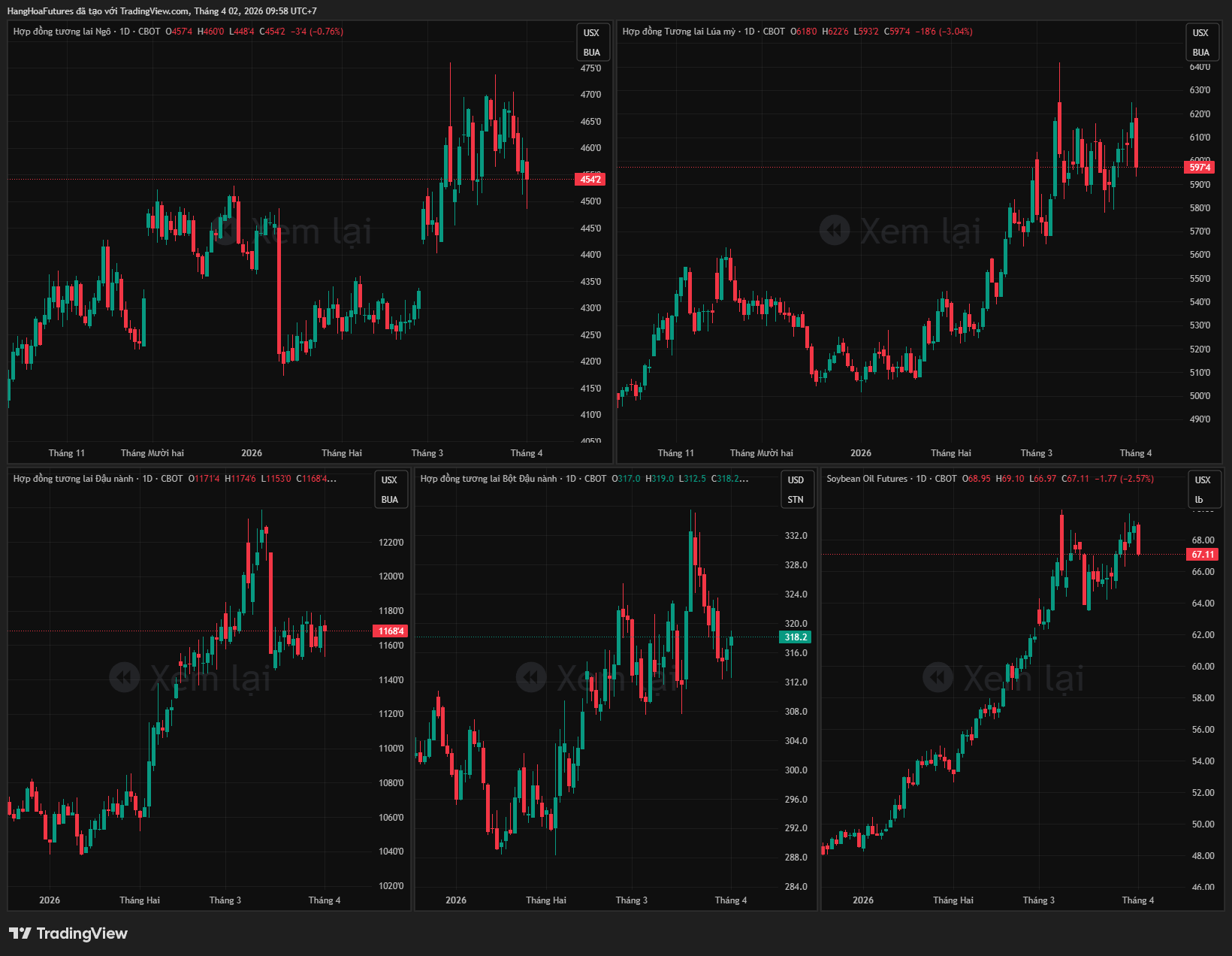Click 'Tháng Mười hai' on the corn time axis

point(152,453)
